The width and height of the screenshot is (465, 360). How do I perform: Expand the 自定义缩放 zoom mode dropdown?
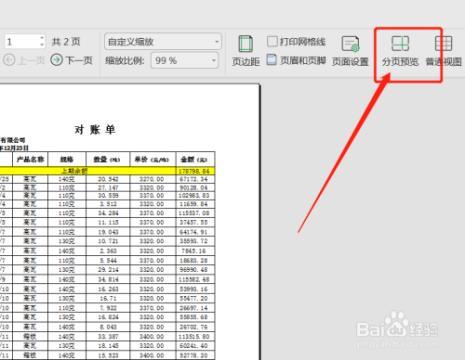click(x=163, y=42)
